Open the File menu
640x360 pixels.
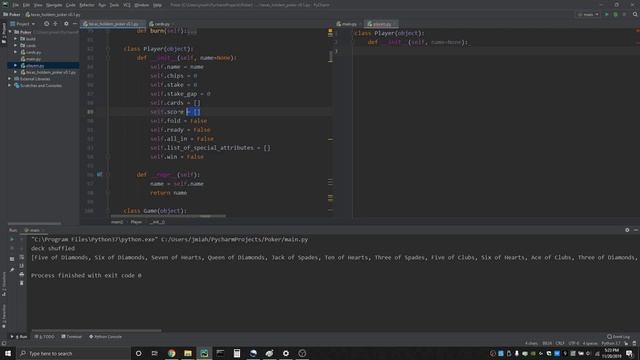(16, 5)
